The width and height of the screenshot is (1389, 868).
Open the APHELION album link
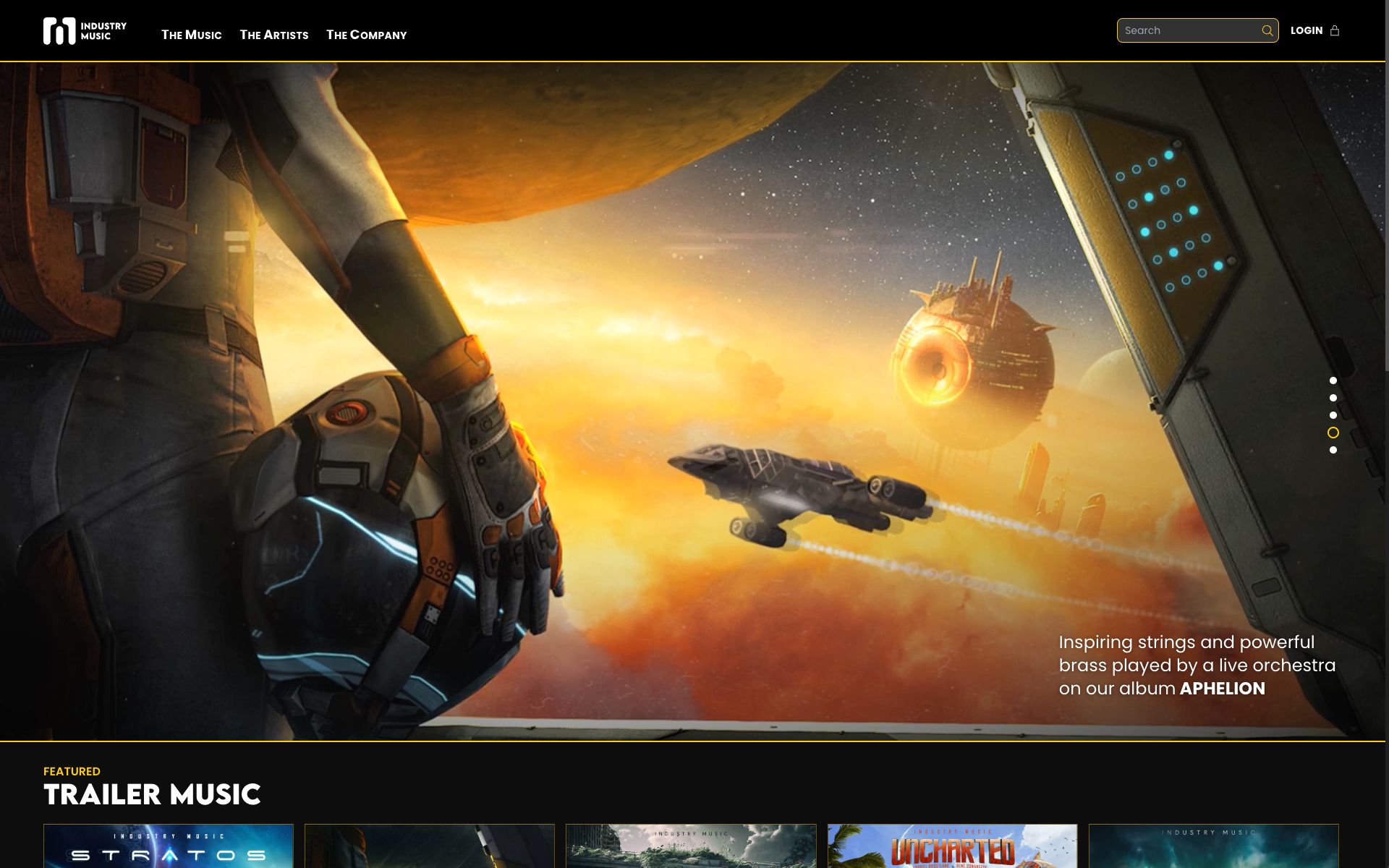click(x=1222, y=689)
